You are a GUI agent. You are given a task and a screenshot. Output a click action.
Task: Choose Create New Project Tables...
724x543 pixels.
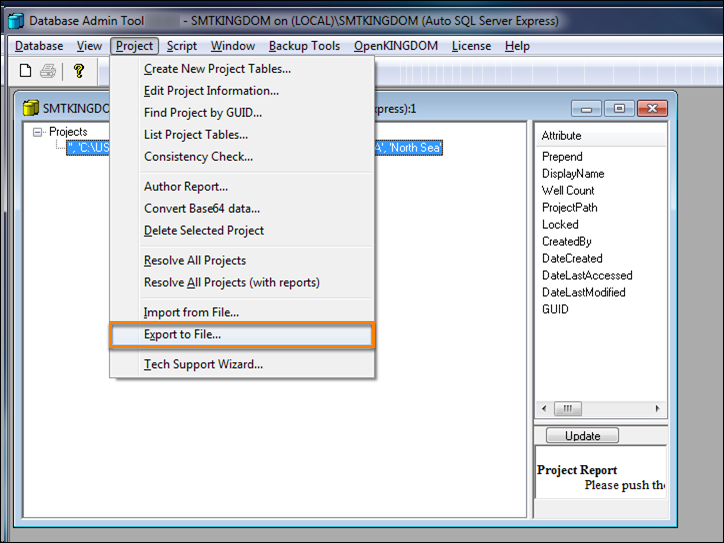point(242,69)
